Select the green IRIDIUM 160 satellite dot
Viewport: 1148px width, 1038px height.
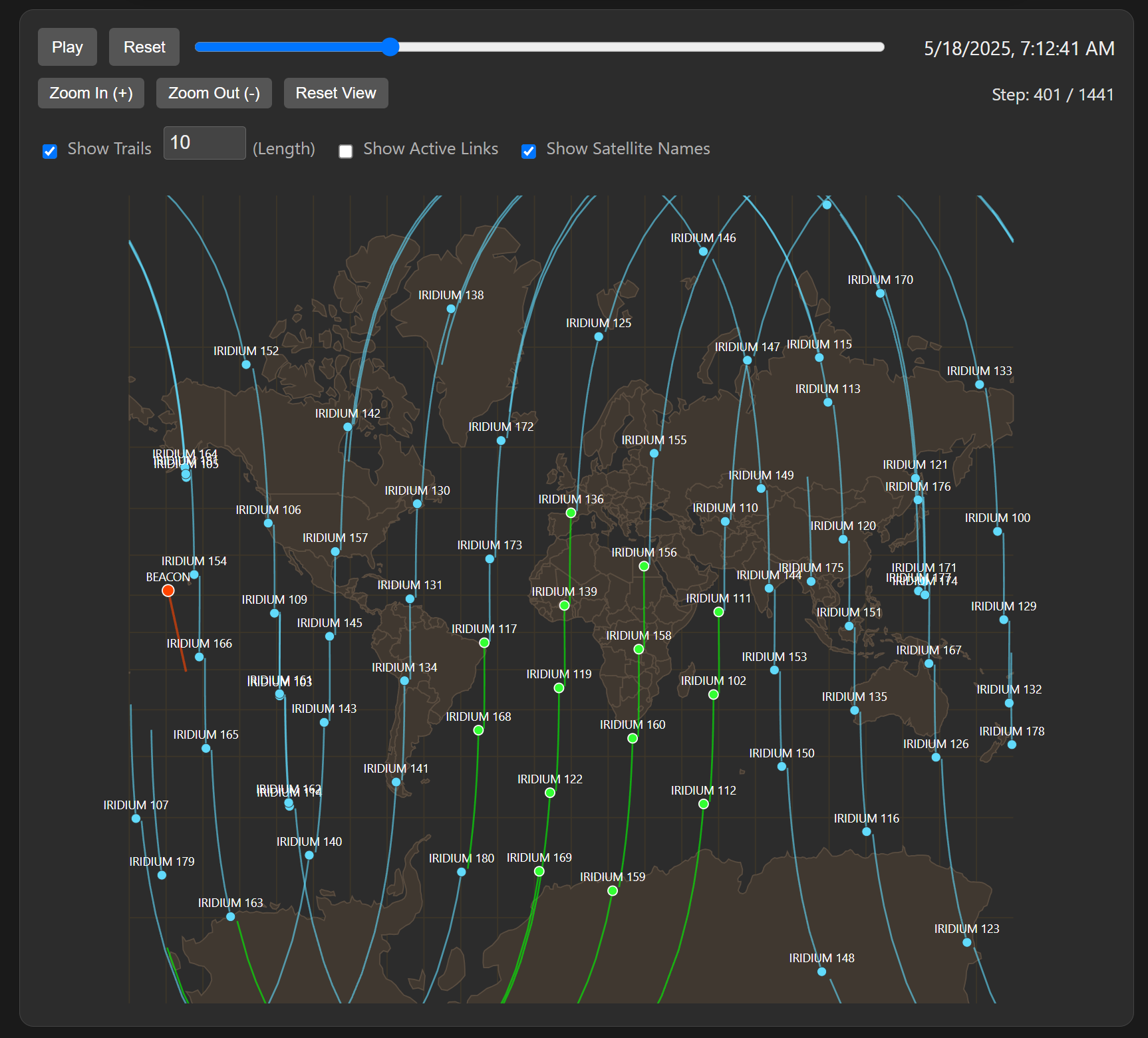coord(633,738)
